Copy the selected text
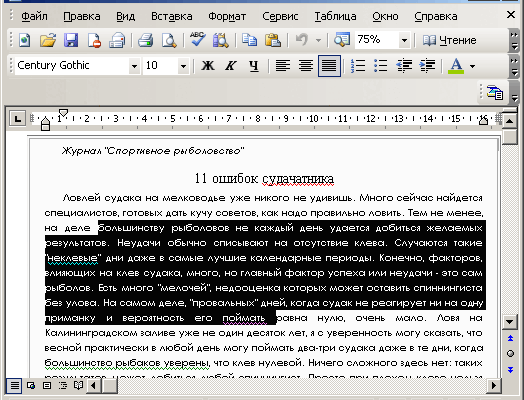 [249, 40]
